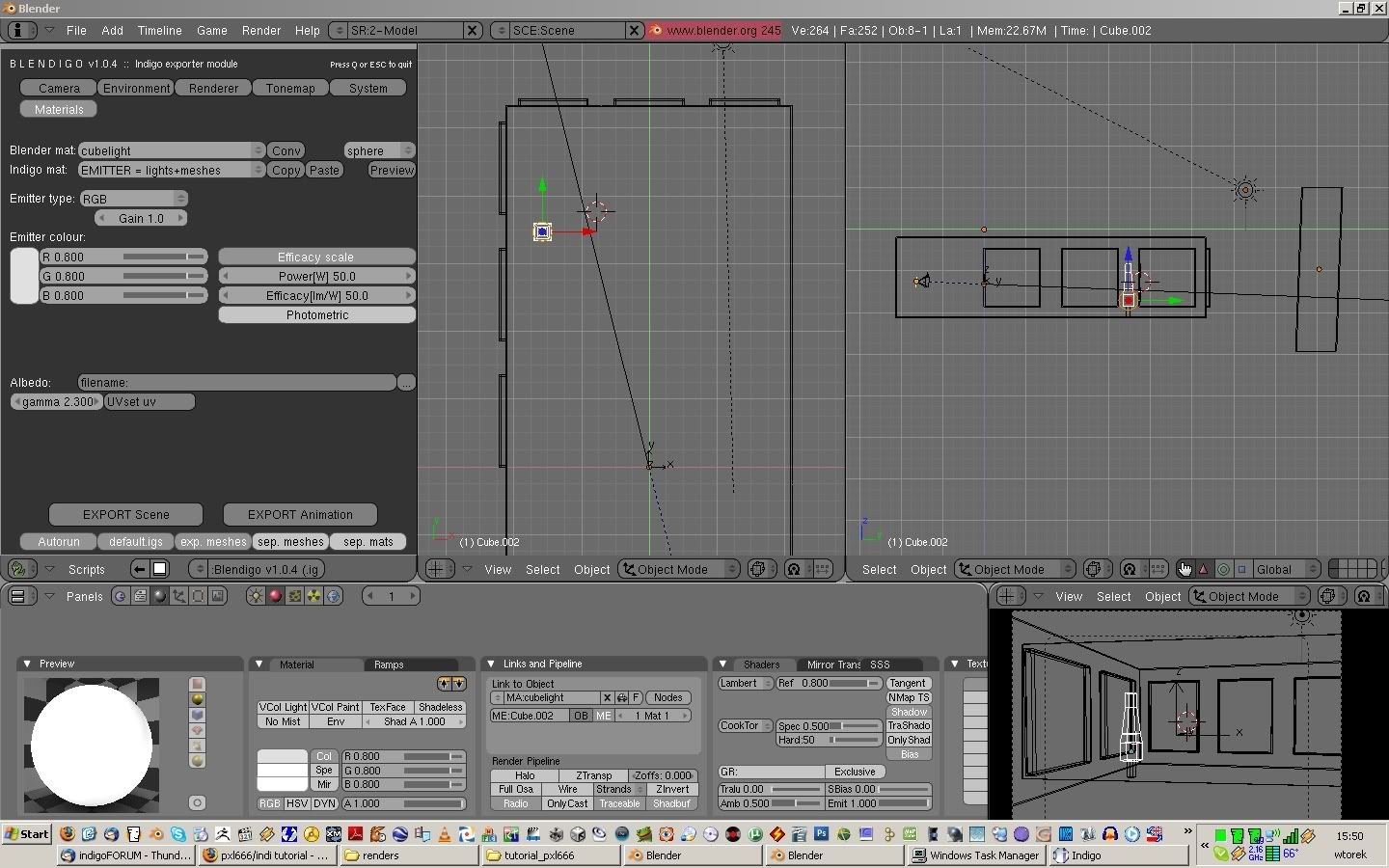Open preview shape sphere dropdown
1389x868 pixels.
380,150
